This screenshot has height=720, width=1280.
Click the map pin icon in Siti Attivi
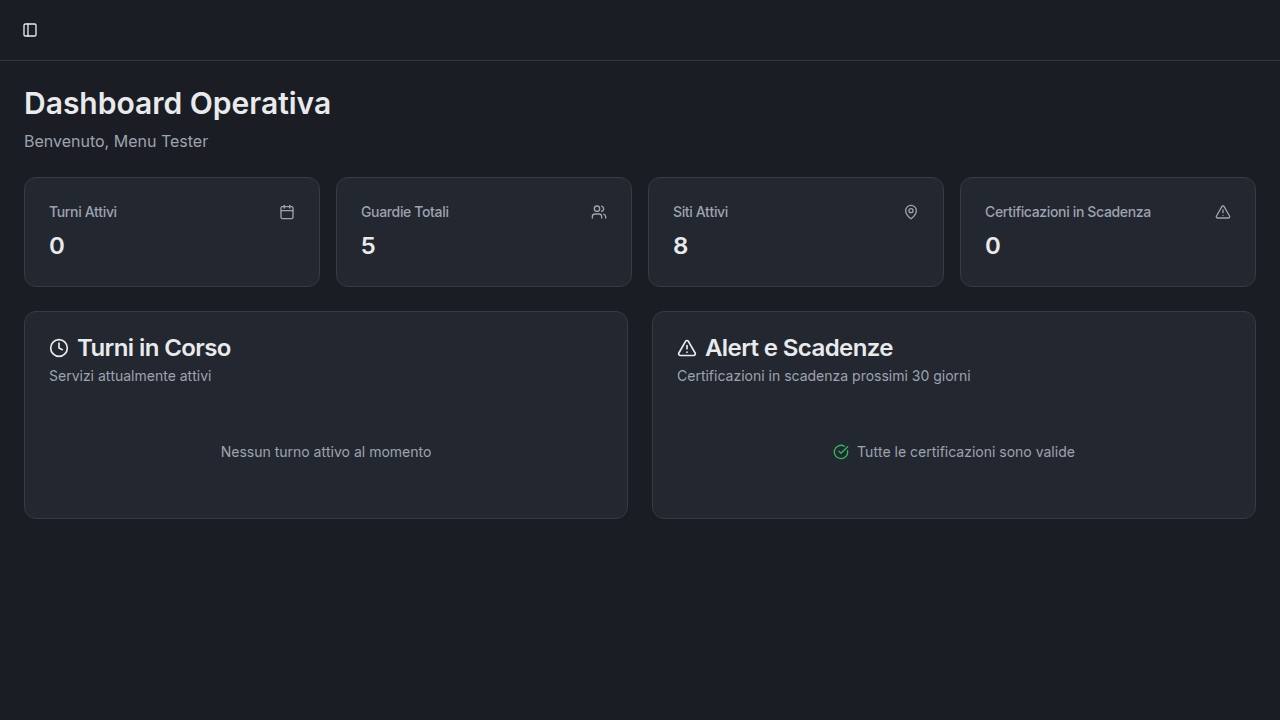pyautogui.click(x=911, y=212)
